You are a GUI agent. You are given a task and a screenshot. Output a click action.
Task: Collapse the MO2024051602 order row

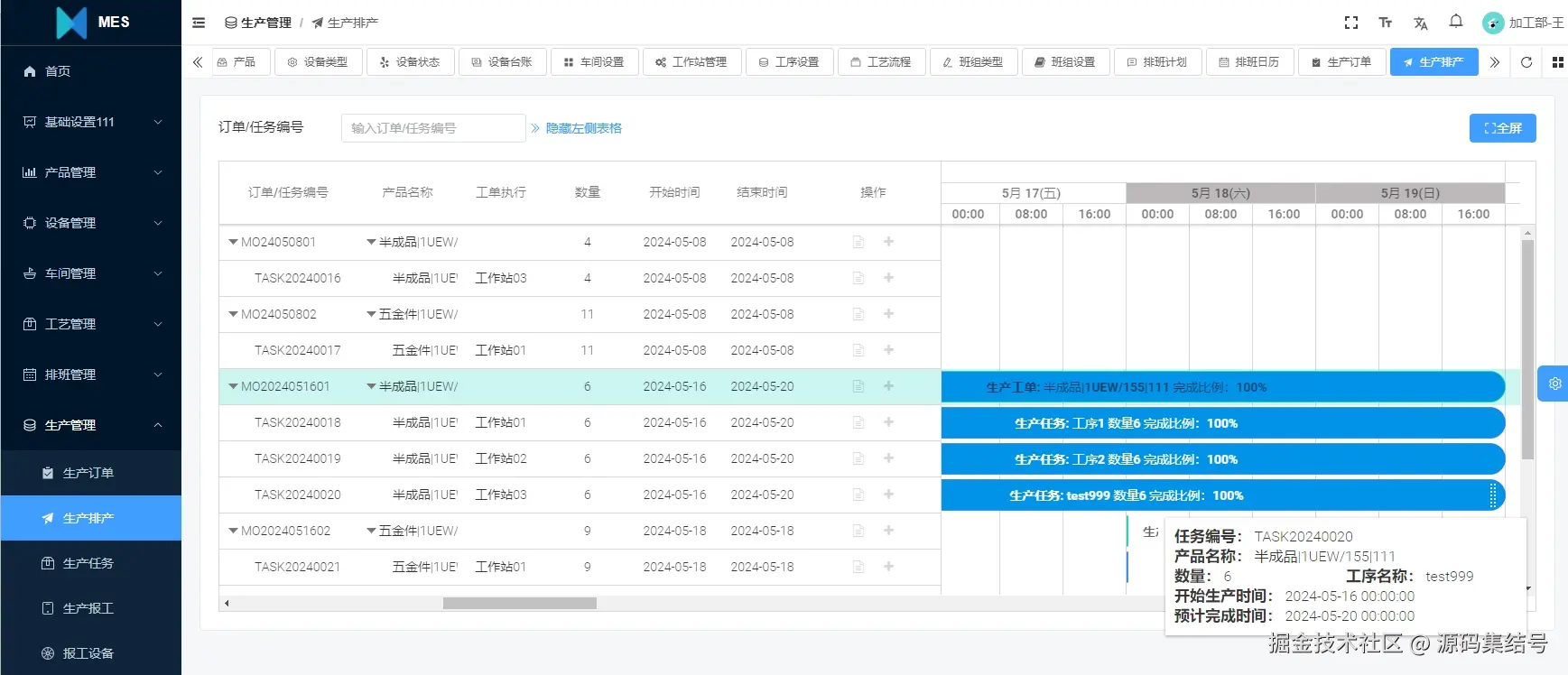pos(233,531)
